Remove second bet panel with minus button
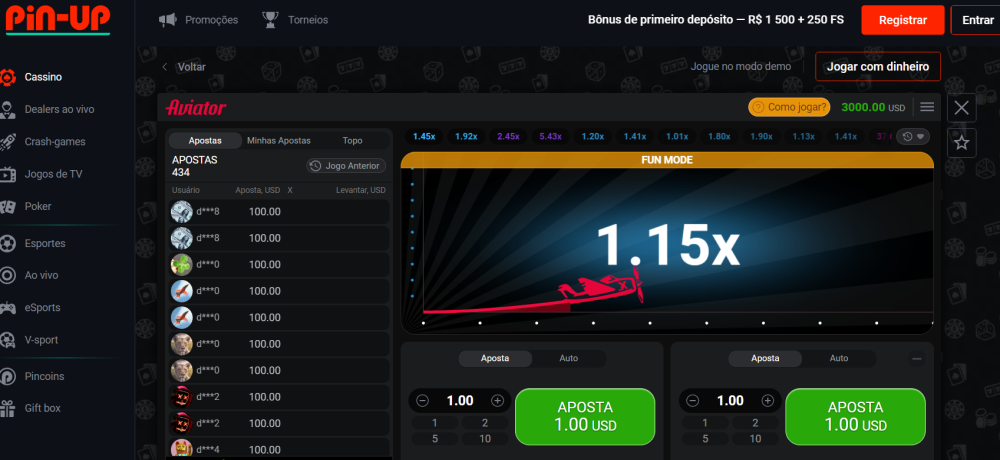This screenshot has height=460, width=1000. click(917, 358)
